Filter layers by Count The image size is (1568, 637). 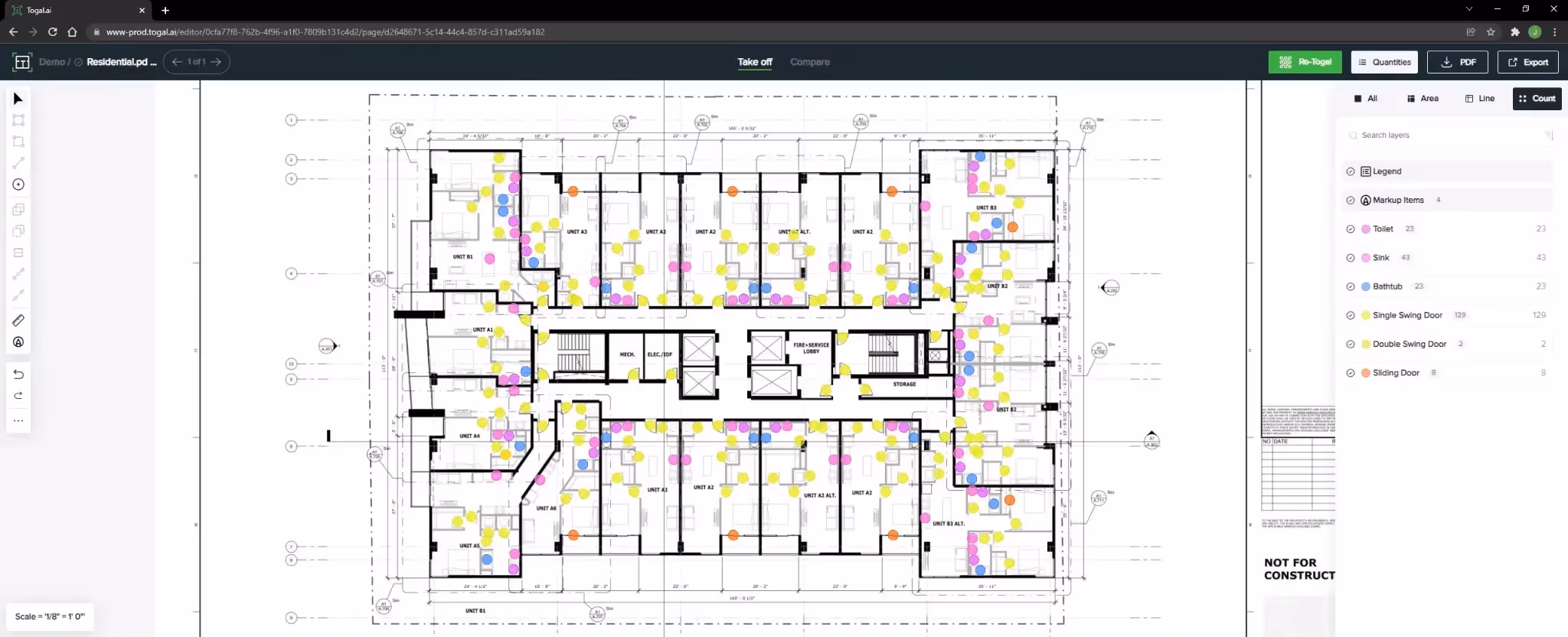click(1537, 99)
